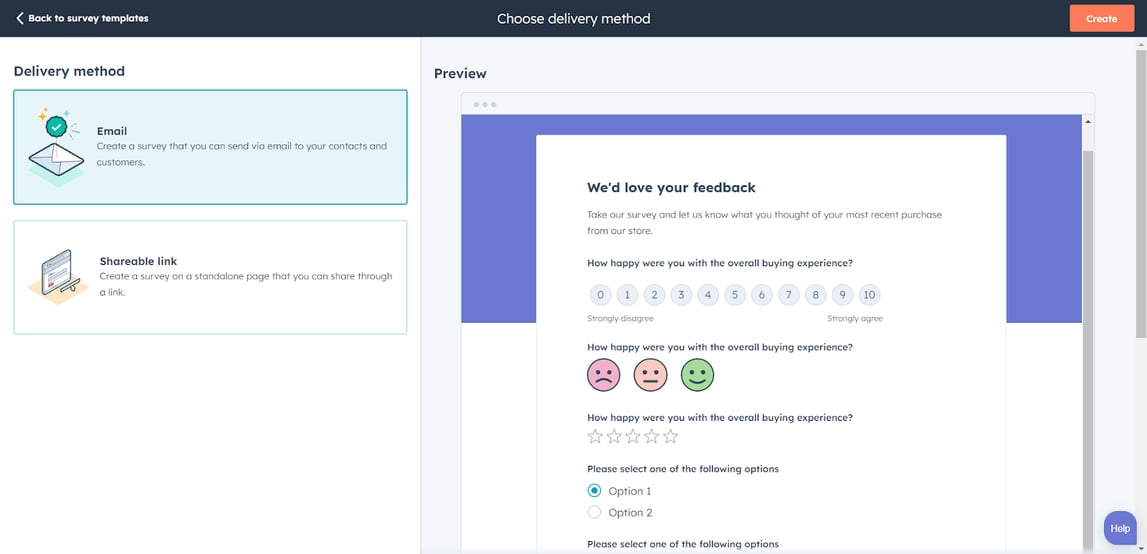Click the 'Strongly agree' label

[x=854, y=319]
